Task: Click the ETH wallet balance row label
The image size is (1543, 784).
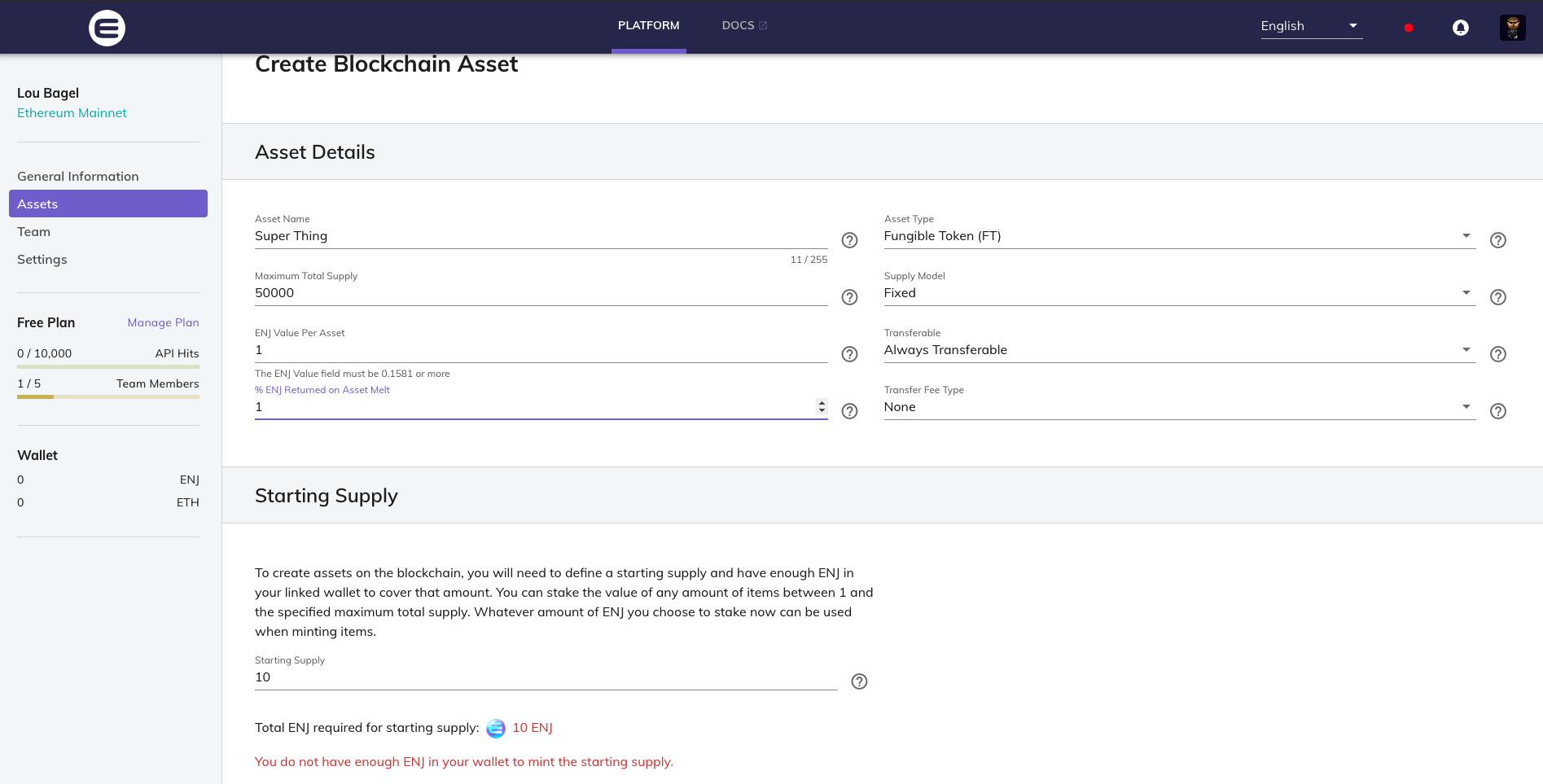Action: point(188,502)
